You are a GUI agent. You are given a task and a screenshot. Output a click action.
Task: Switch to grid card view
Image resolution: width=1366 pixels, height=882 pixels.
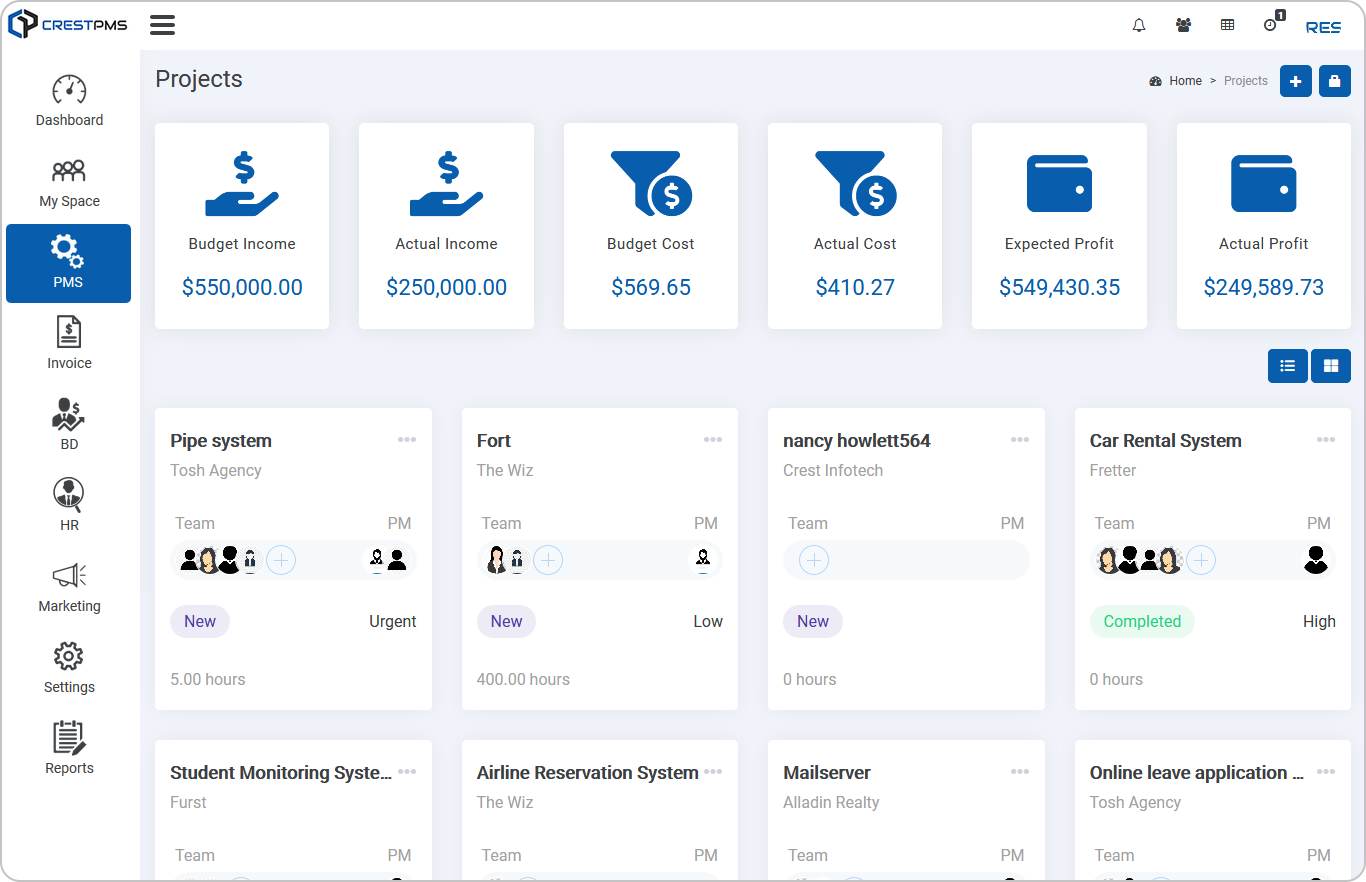pyautogui.click(x=1331, y=366)
